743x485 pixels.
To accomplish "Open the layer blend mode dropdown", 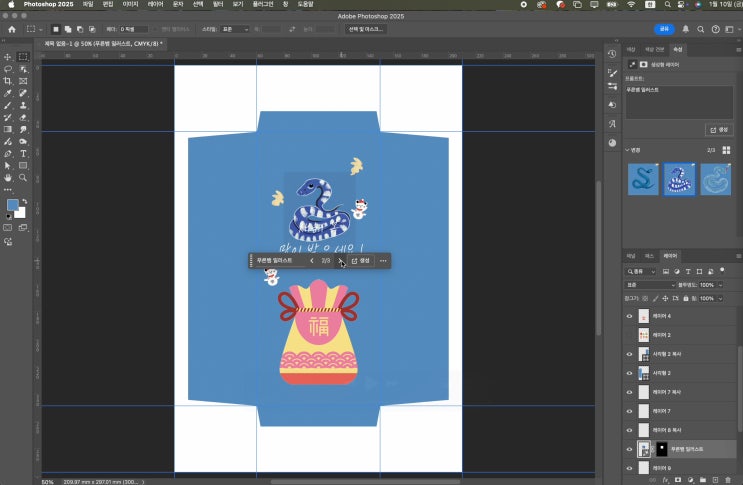I will (650, 285).
